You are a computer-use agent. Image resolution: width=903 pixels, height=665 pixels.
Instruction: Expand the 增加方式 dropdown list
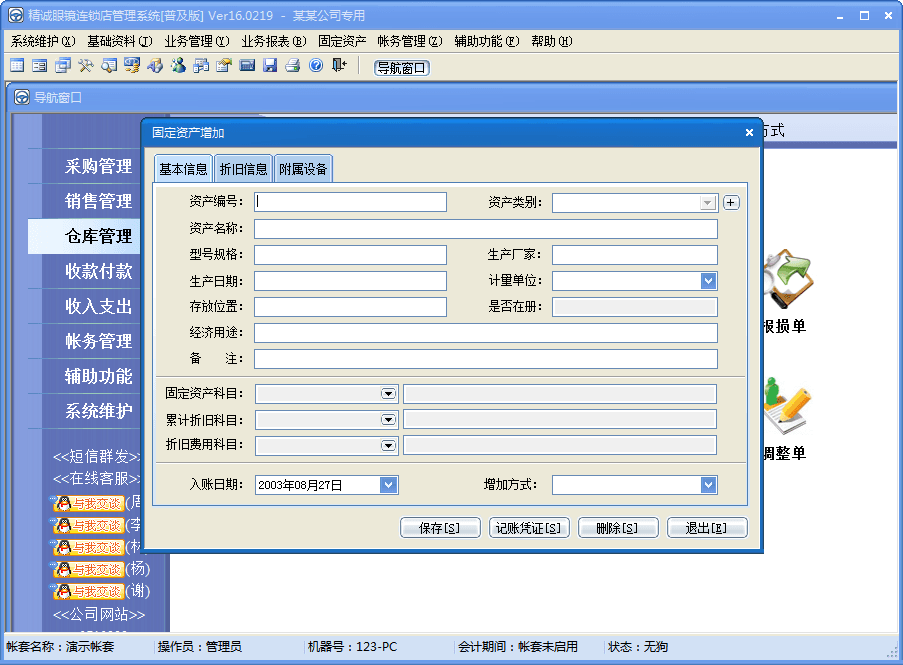pos(708,485)
